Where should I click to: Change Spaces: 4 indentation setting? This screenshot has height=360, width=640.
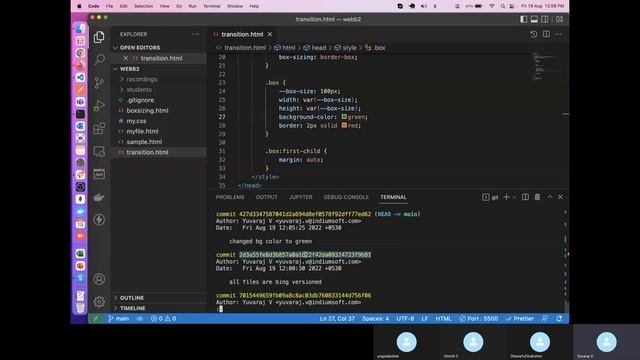(376, 319)
